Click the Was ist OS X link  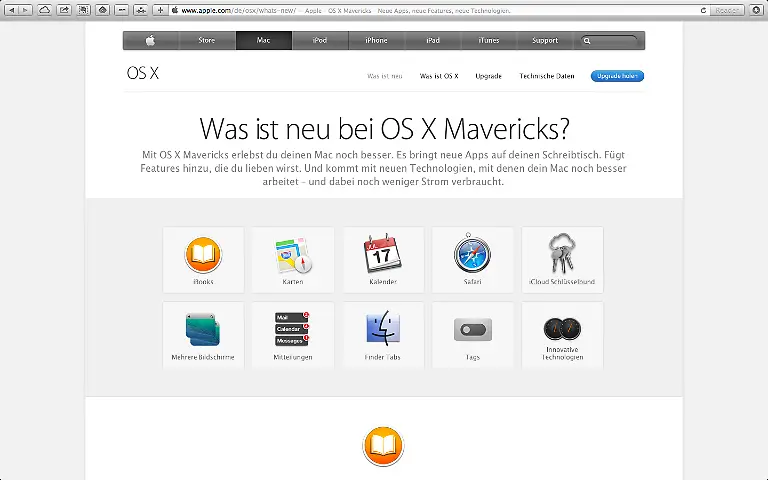439,76
